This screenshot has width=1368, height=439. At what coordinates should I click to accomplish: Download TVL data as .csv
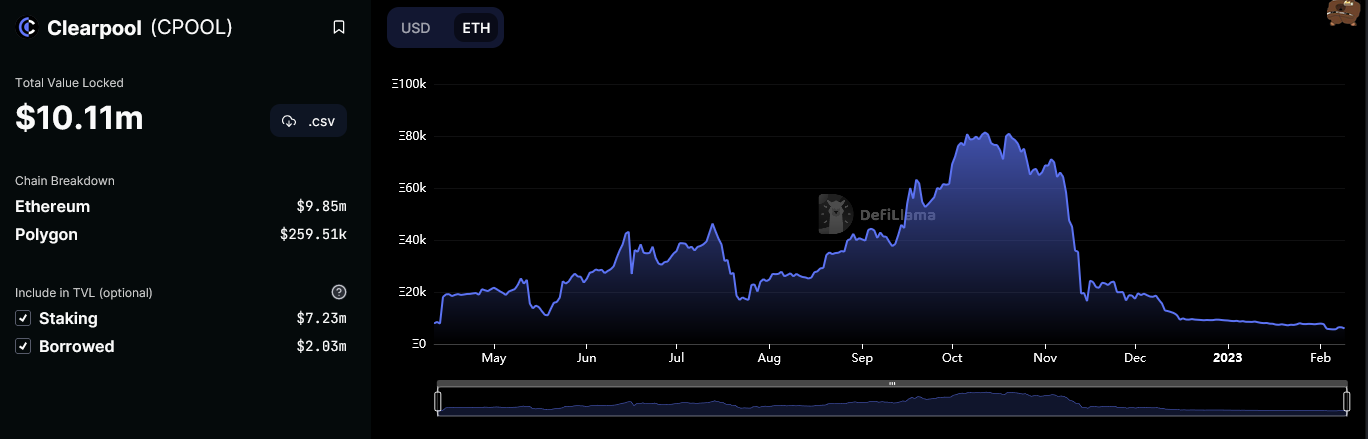click(x=309, y=121)
